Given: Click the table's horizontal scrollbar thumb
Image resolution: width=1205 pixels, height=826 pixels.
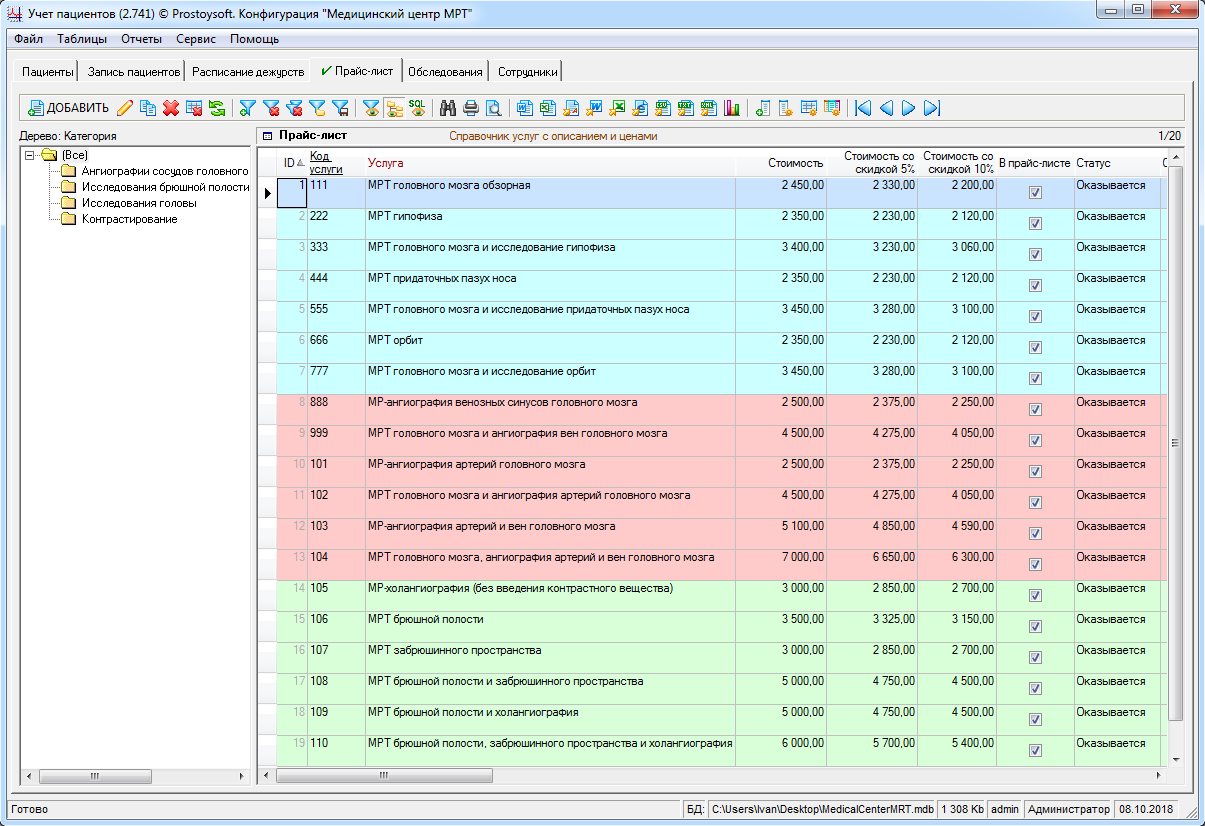Looking at the screenshot, I should pyautogui.click(x=384, y=775).
